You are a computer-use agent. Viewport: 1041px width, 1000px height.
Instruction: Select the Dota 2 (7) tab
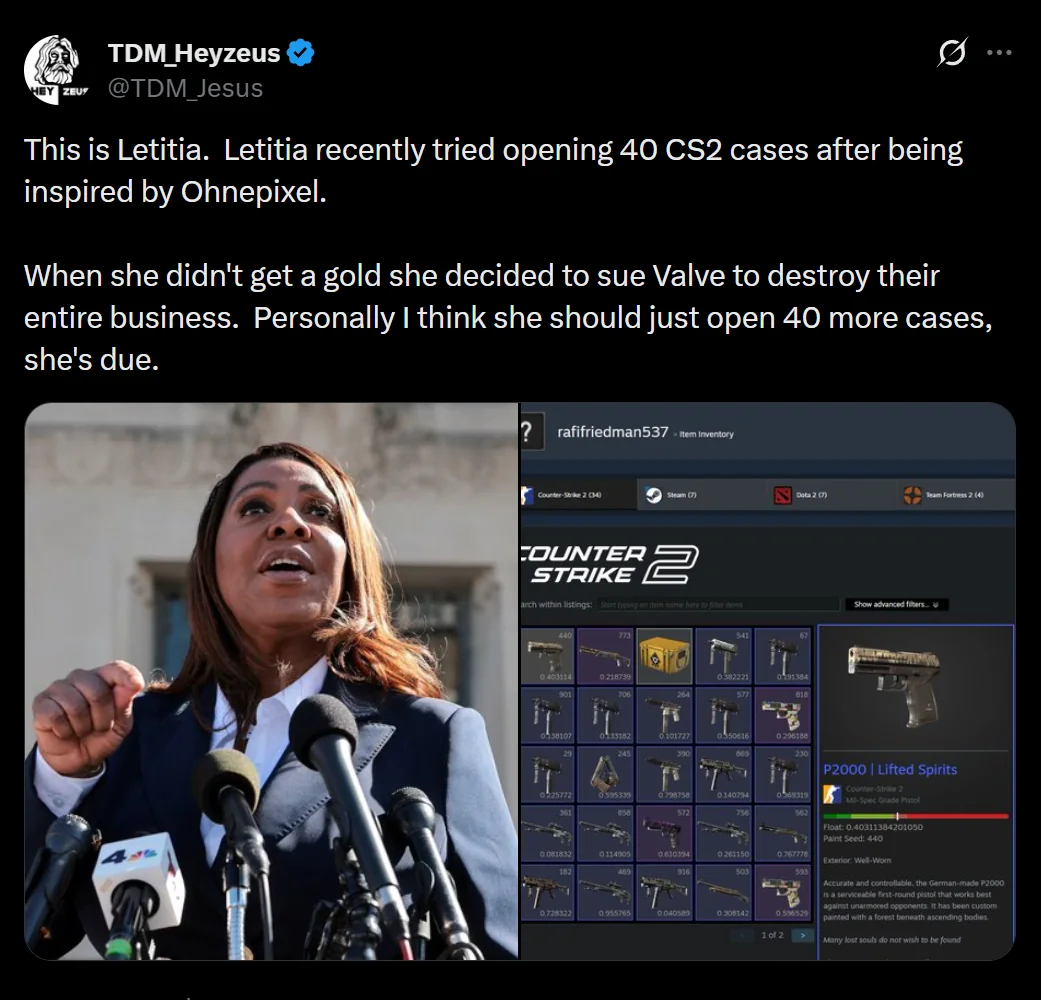tap(800, 495)
